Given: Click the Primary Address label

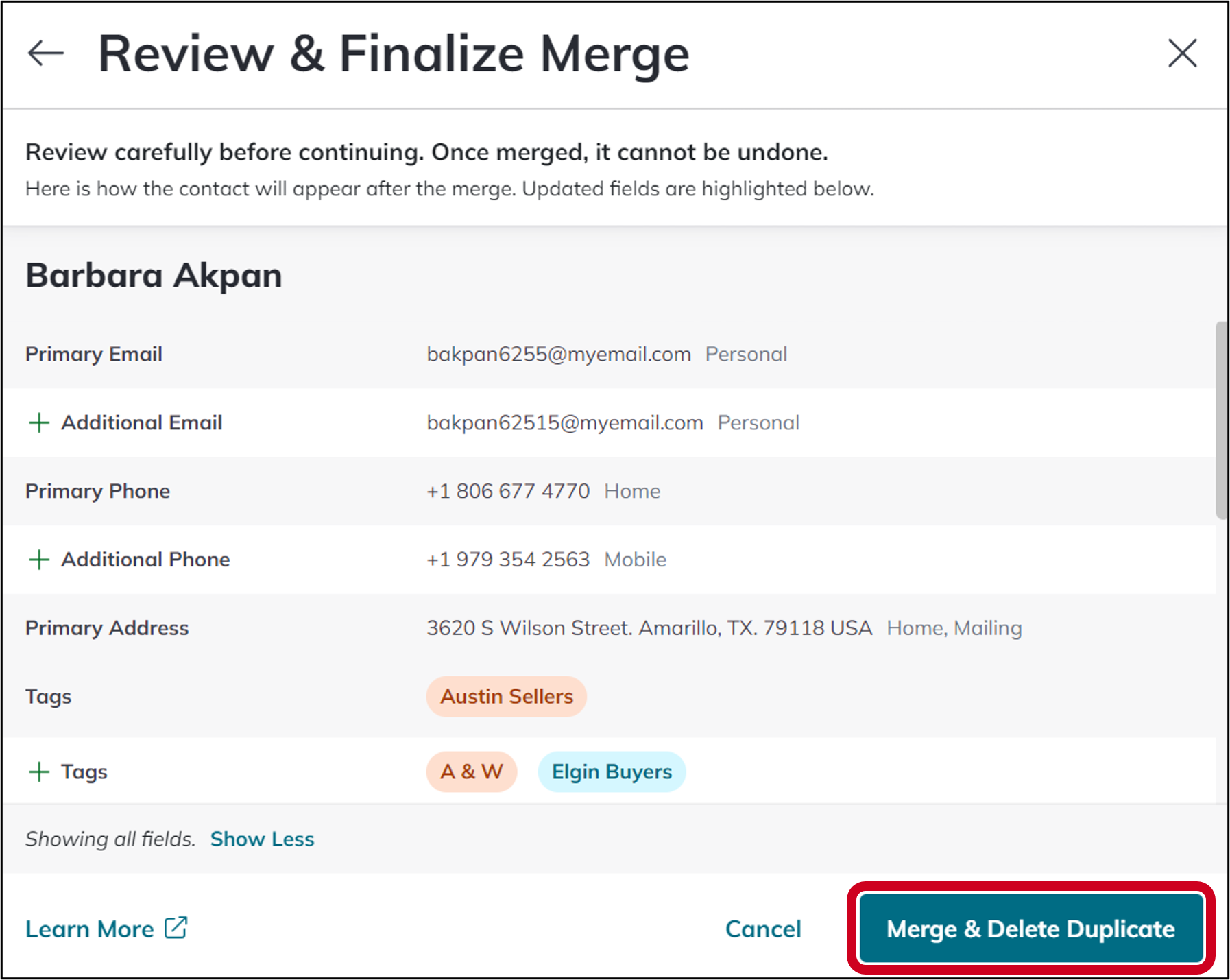Looking at the screenshot, I should (x=107, y=628).
